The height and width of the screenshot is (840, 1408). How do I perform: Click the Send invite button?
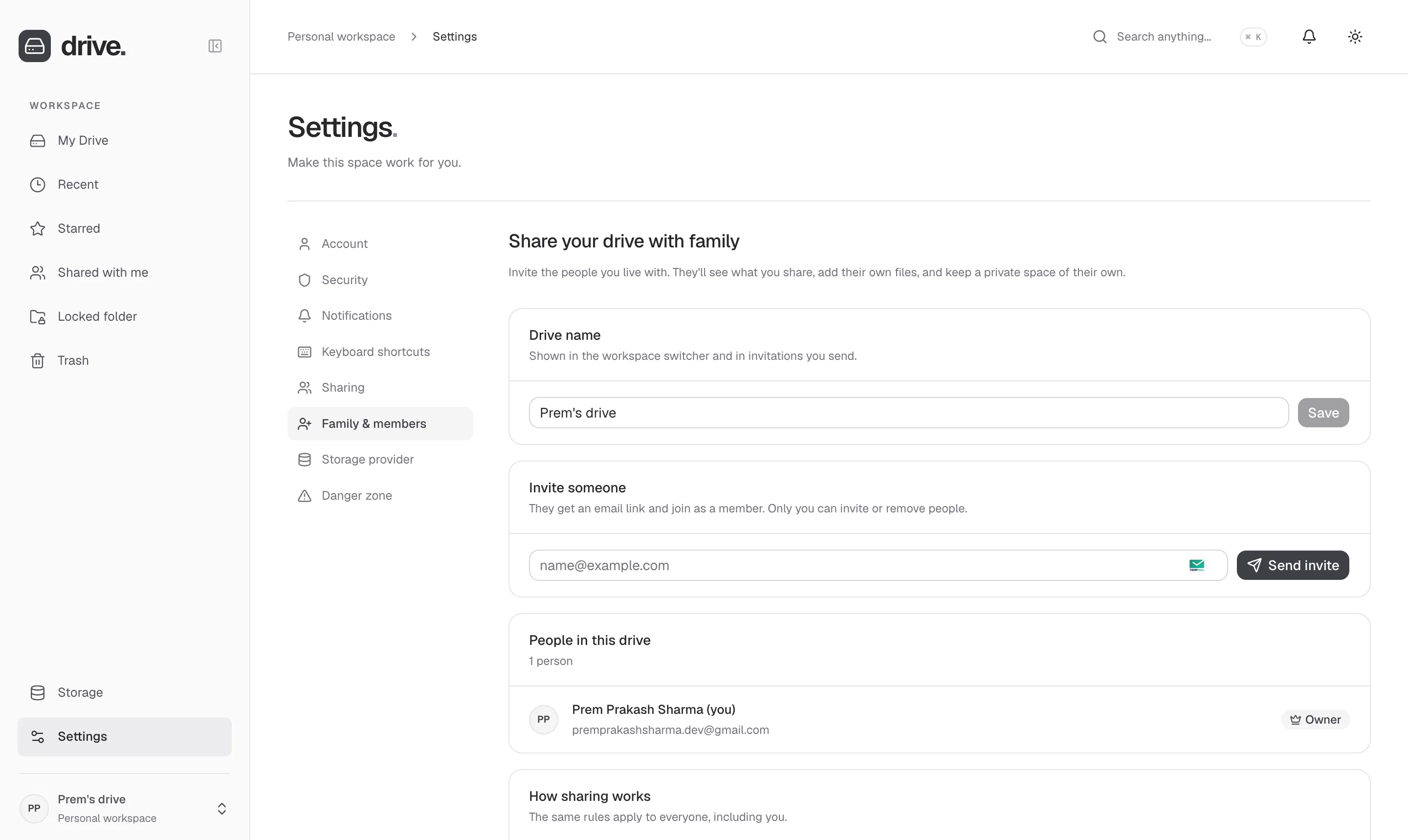(x=1293, y=565)
